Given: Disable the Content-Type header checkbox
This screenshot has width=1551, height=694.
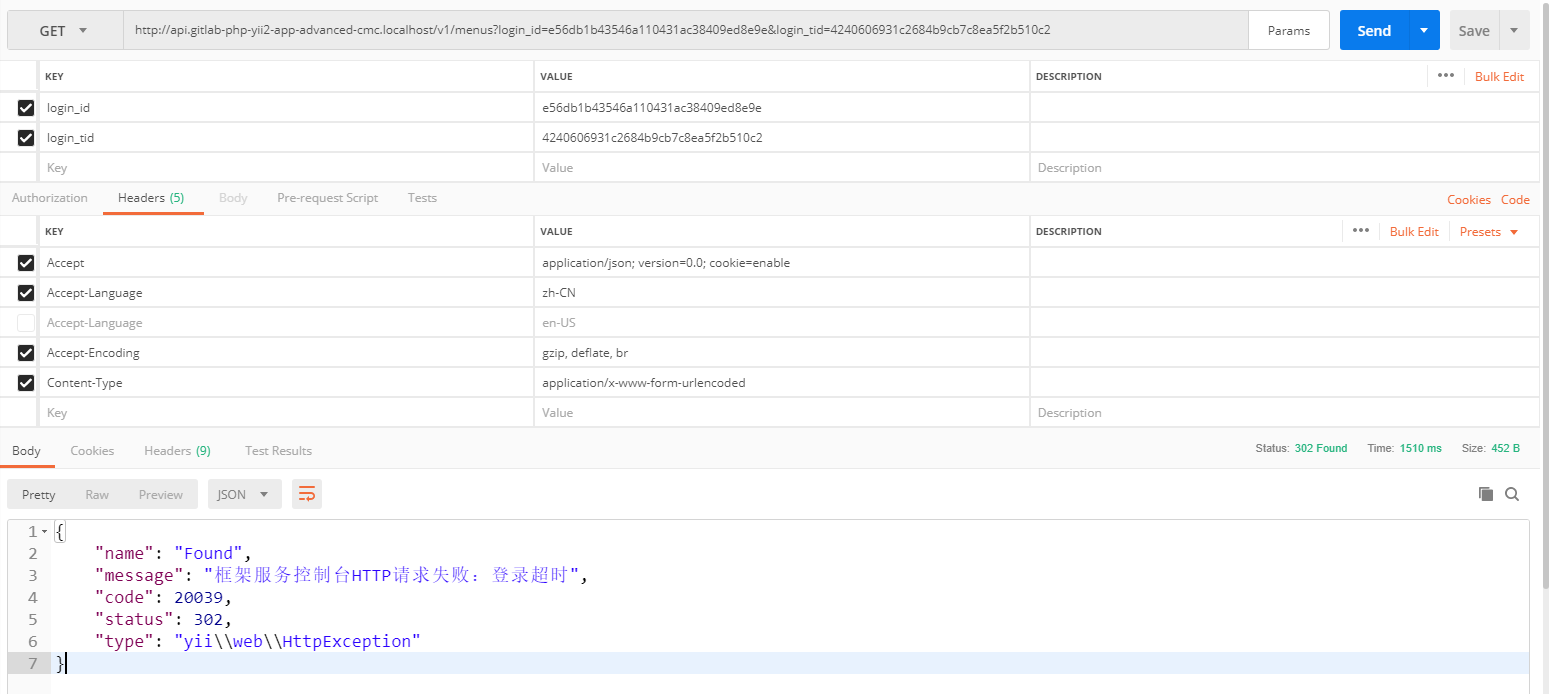Looking at the screenshot, I should (26, 383).
